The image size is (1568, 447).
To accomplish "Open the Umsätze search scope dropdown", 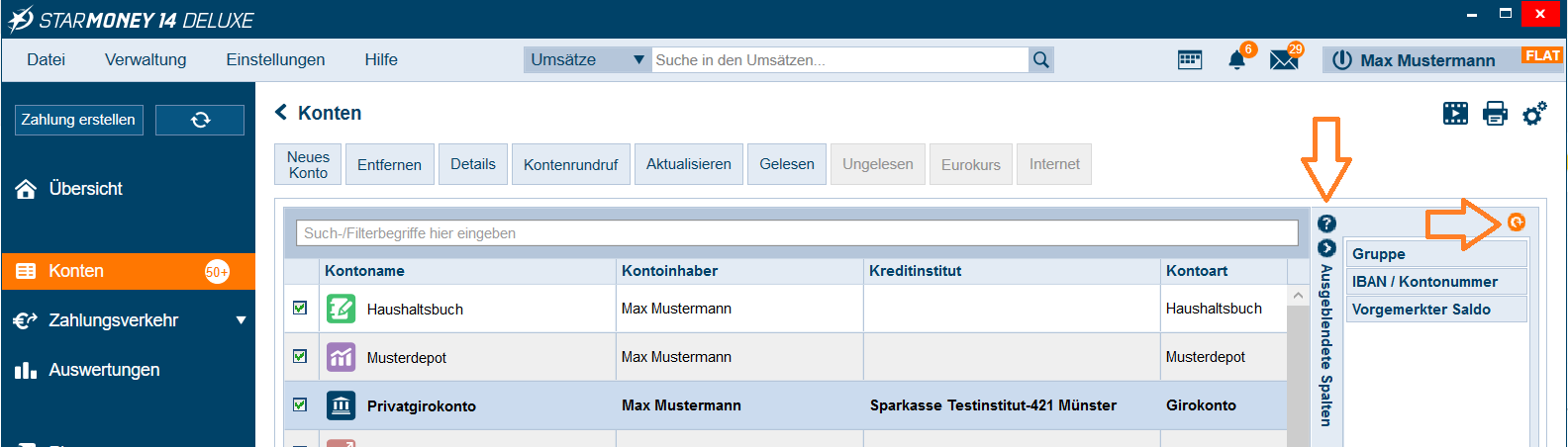I will pyautogui.click(x=587, y=60).
